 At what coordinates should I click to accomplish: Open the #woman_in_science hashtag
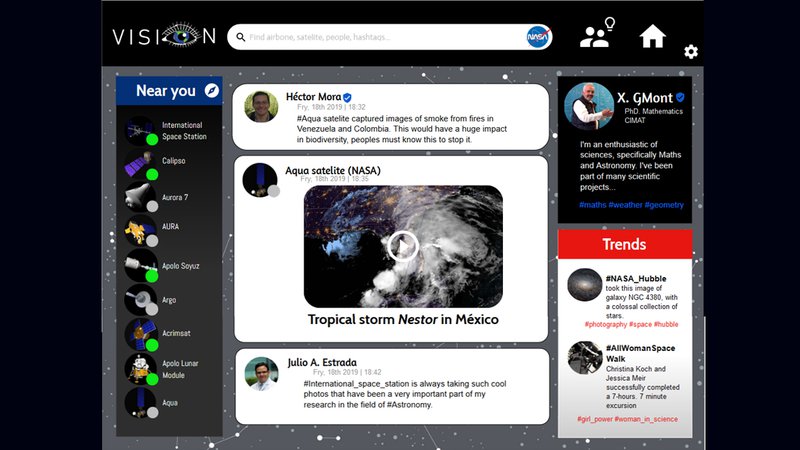(647, 419)
